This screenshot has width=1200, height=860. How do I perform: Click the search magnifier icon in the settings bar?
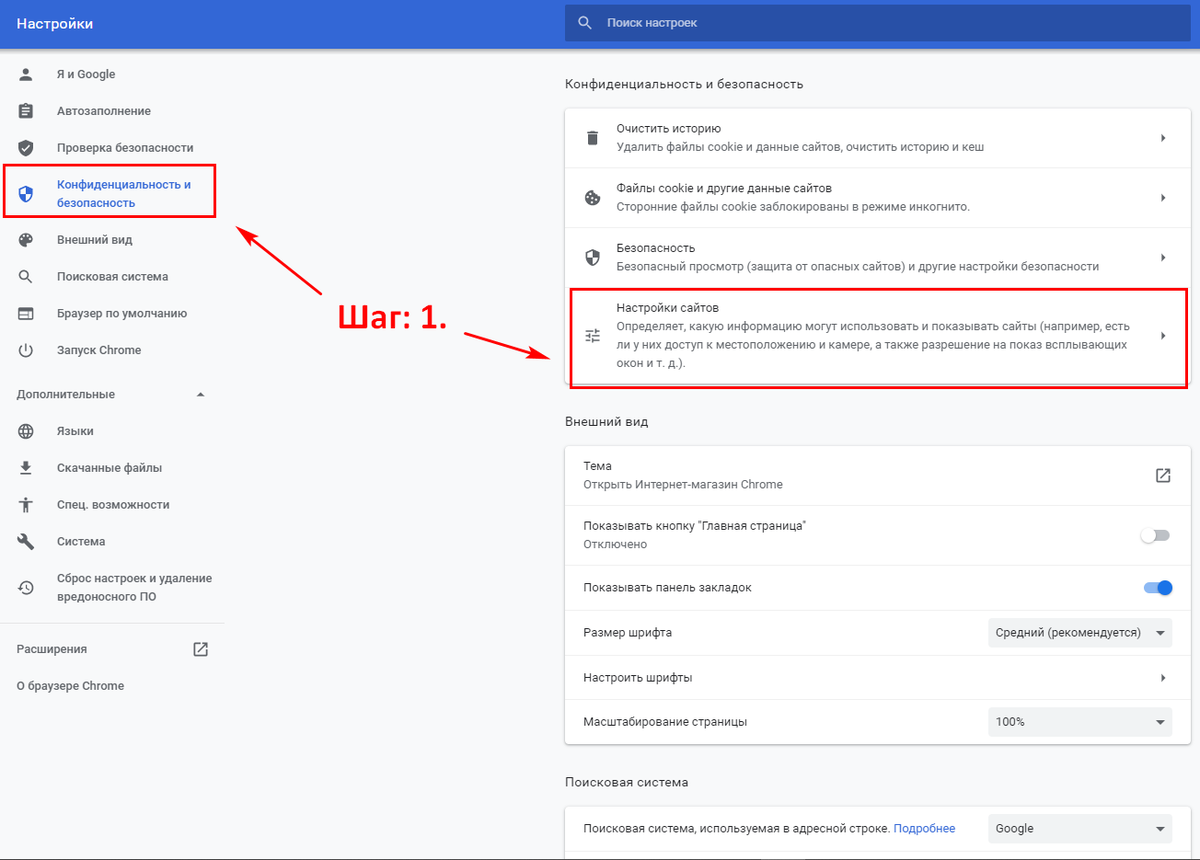pos(585,22)
